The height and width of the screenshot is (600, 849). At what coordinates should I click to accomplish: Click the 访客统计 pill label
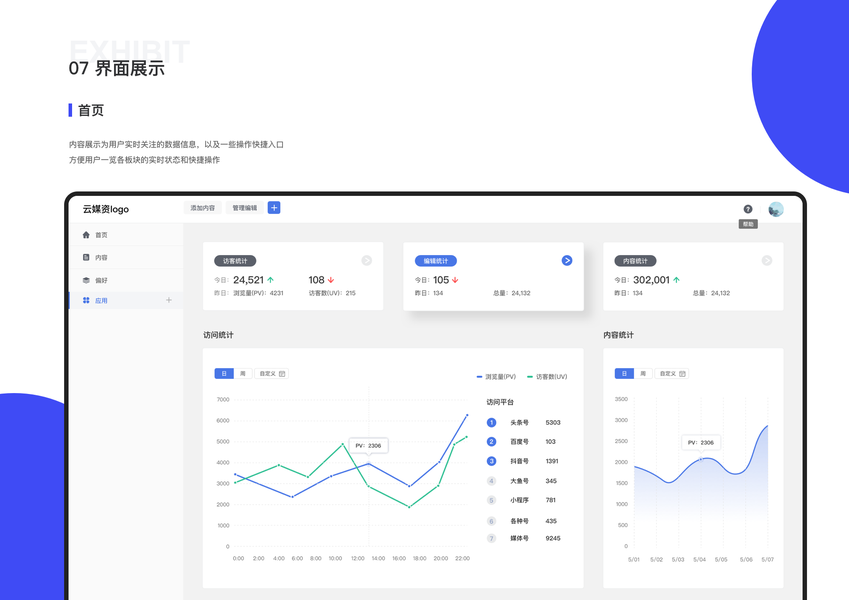[235, 261]
